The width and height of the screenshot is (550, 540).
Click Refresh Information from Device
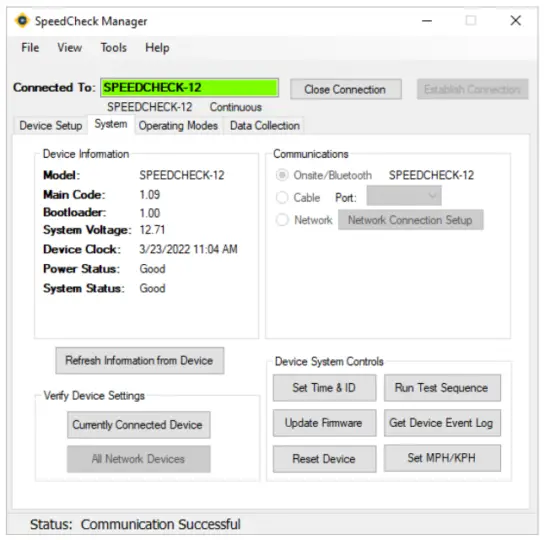tap(140, 360)
